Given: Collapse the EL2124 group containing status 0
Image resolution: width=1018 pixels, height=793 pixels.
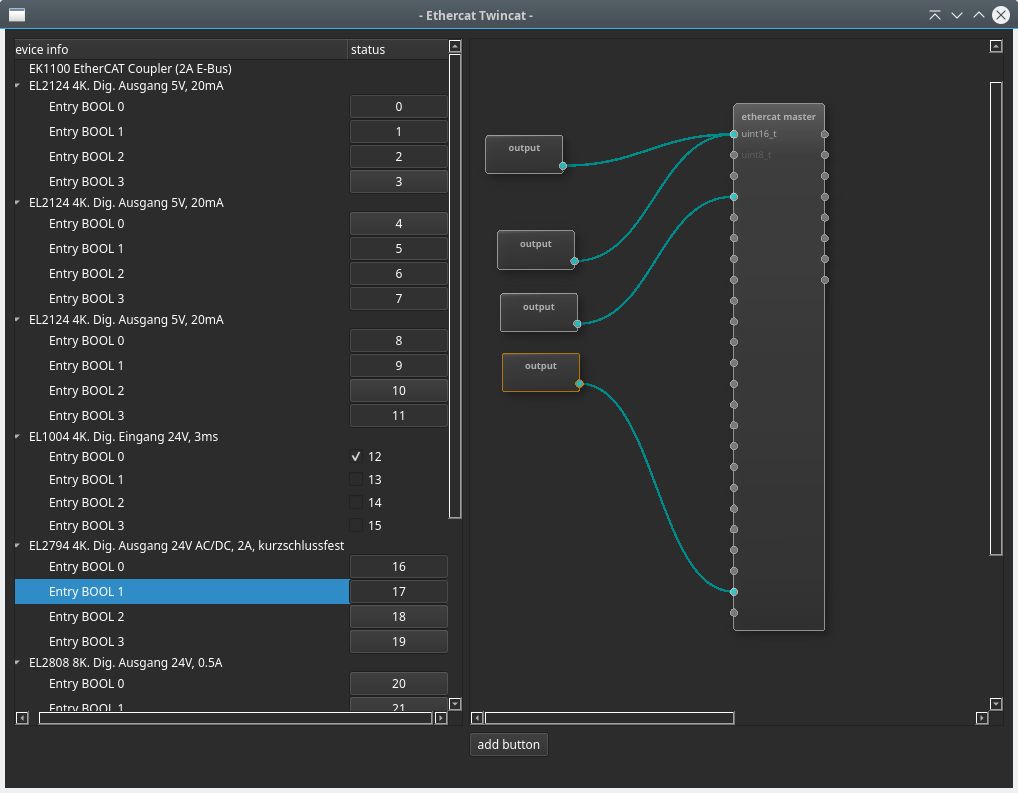Looking at the screenshot, I should point(18,86).
